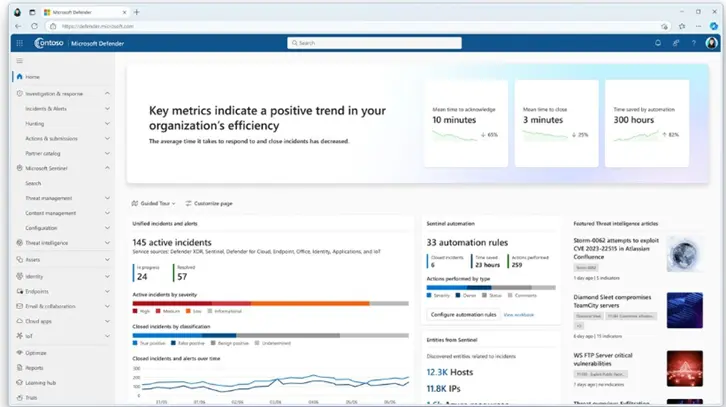Viewport: 726px width, 407px height.
Task: Click the browser address bar
Action: click(x=357, y=26)
